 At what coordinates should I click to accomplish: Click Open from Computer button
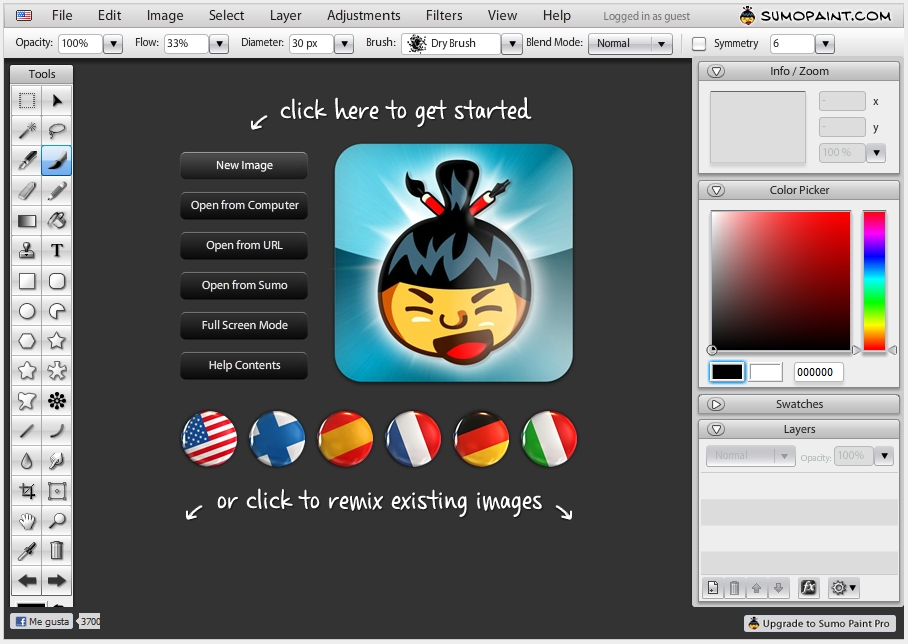pyautogui.click(x=244, y=206)
